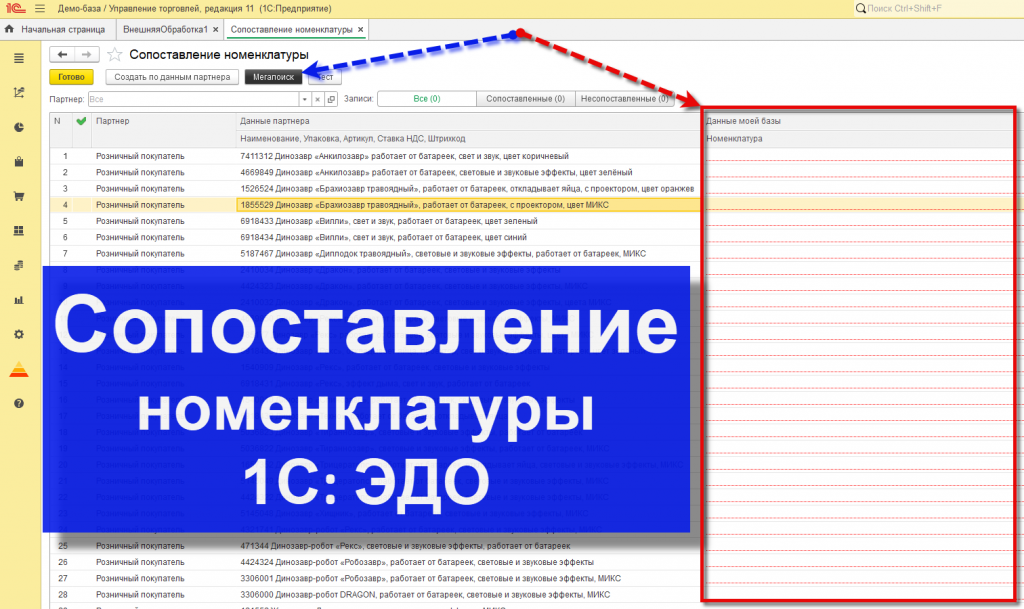
Task: Click the green checkmark column header
Action: click(81, 121)
